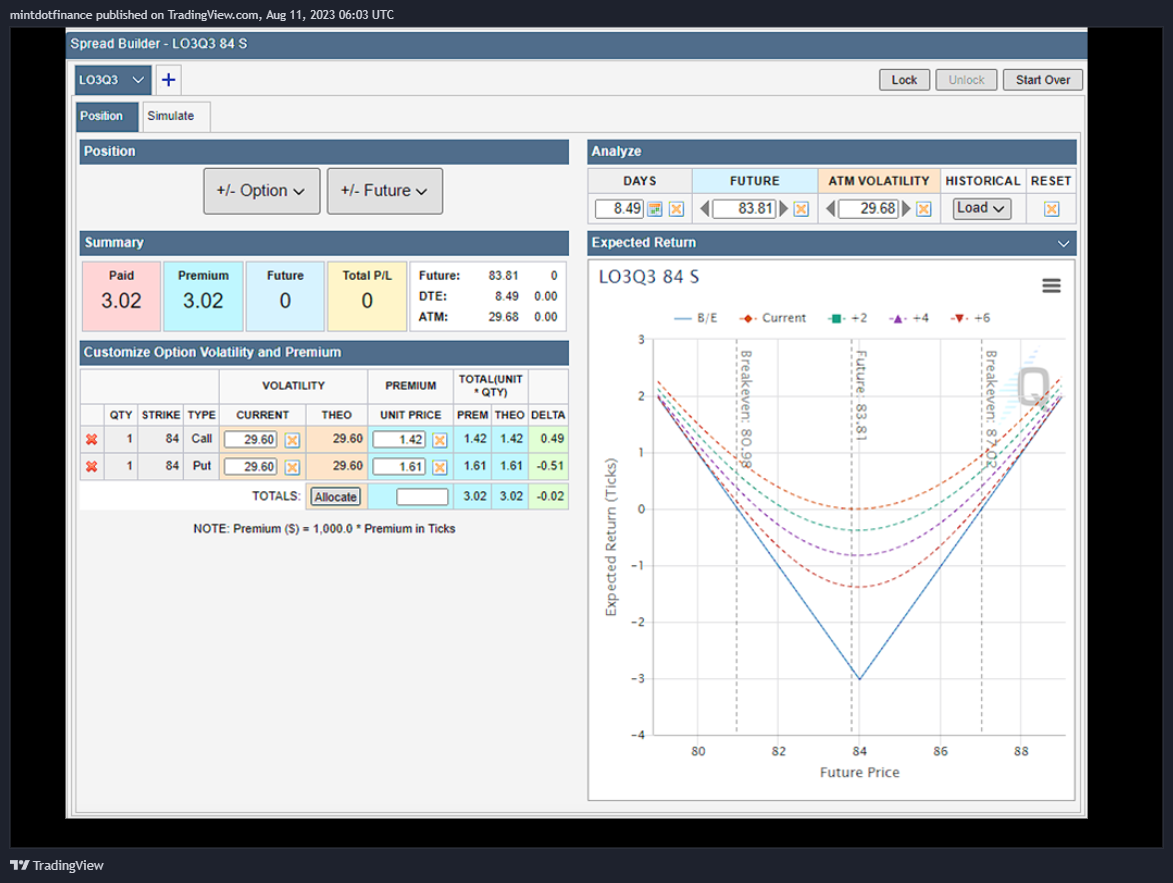Reset the Put unit price X icon

click(440, 467)
